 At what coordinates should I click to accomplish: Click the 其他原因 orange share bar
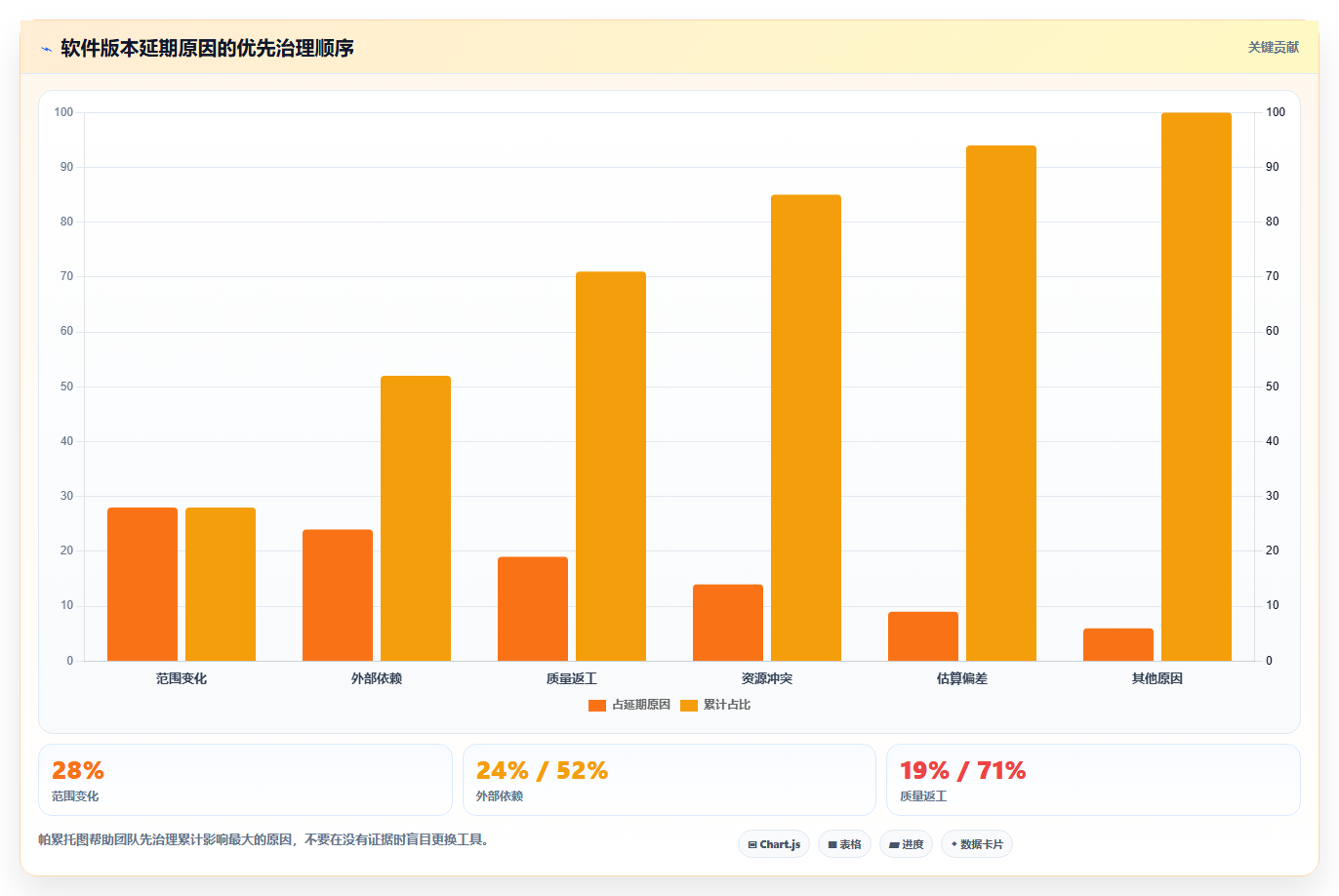tap(1118, 644)
